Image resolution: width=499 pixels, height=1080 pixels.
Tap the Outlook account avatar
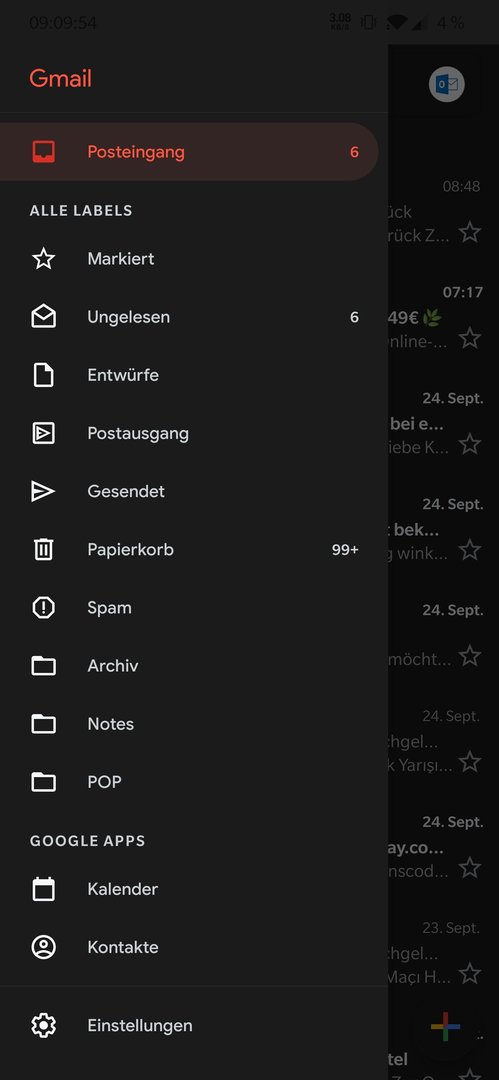point(447,85)
